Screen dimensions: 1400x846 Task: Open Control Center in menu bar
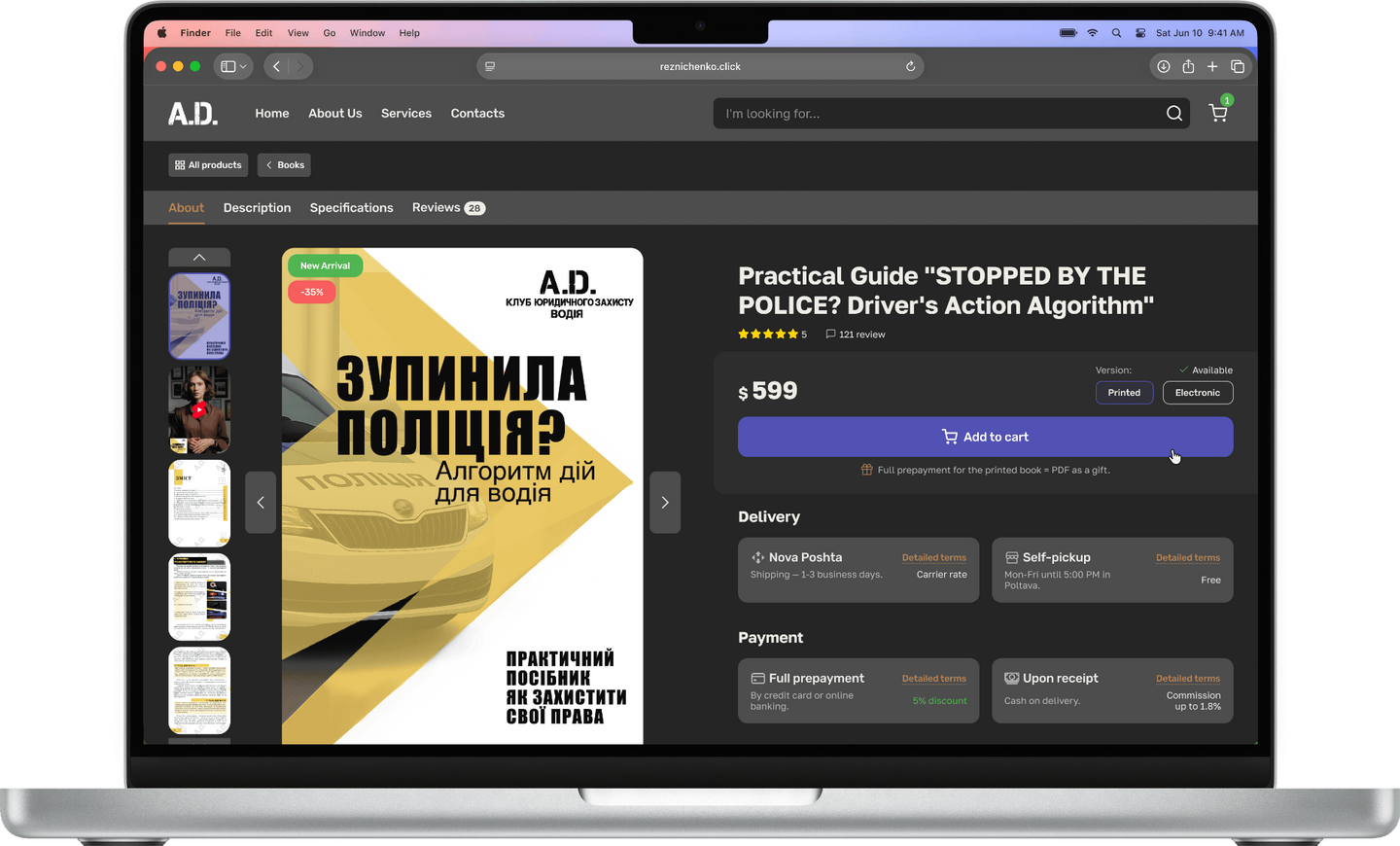[x=1140, y=33]
